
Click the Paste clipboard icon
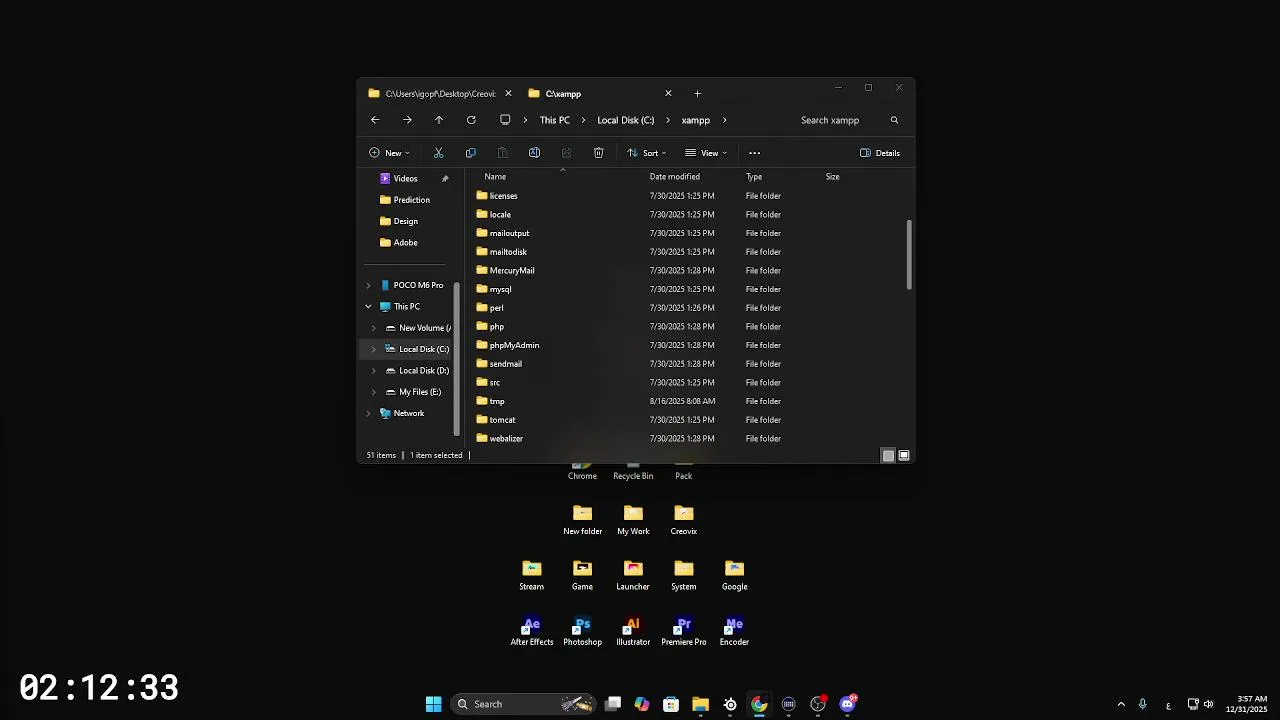coord(502,153)
